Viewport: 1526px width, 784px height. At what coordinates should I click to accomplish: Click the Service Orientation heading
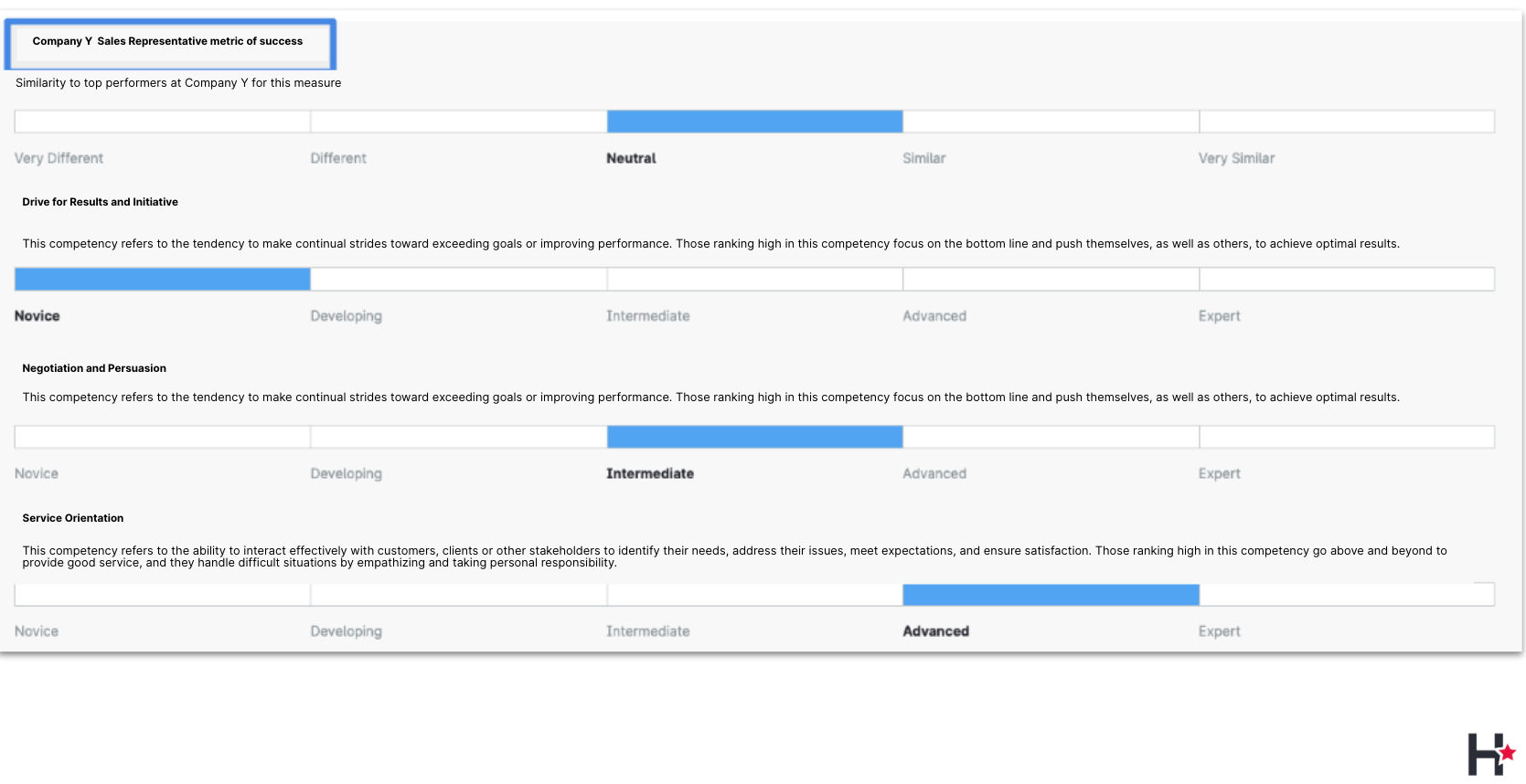73,518
